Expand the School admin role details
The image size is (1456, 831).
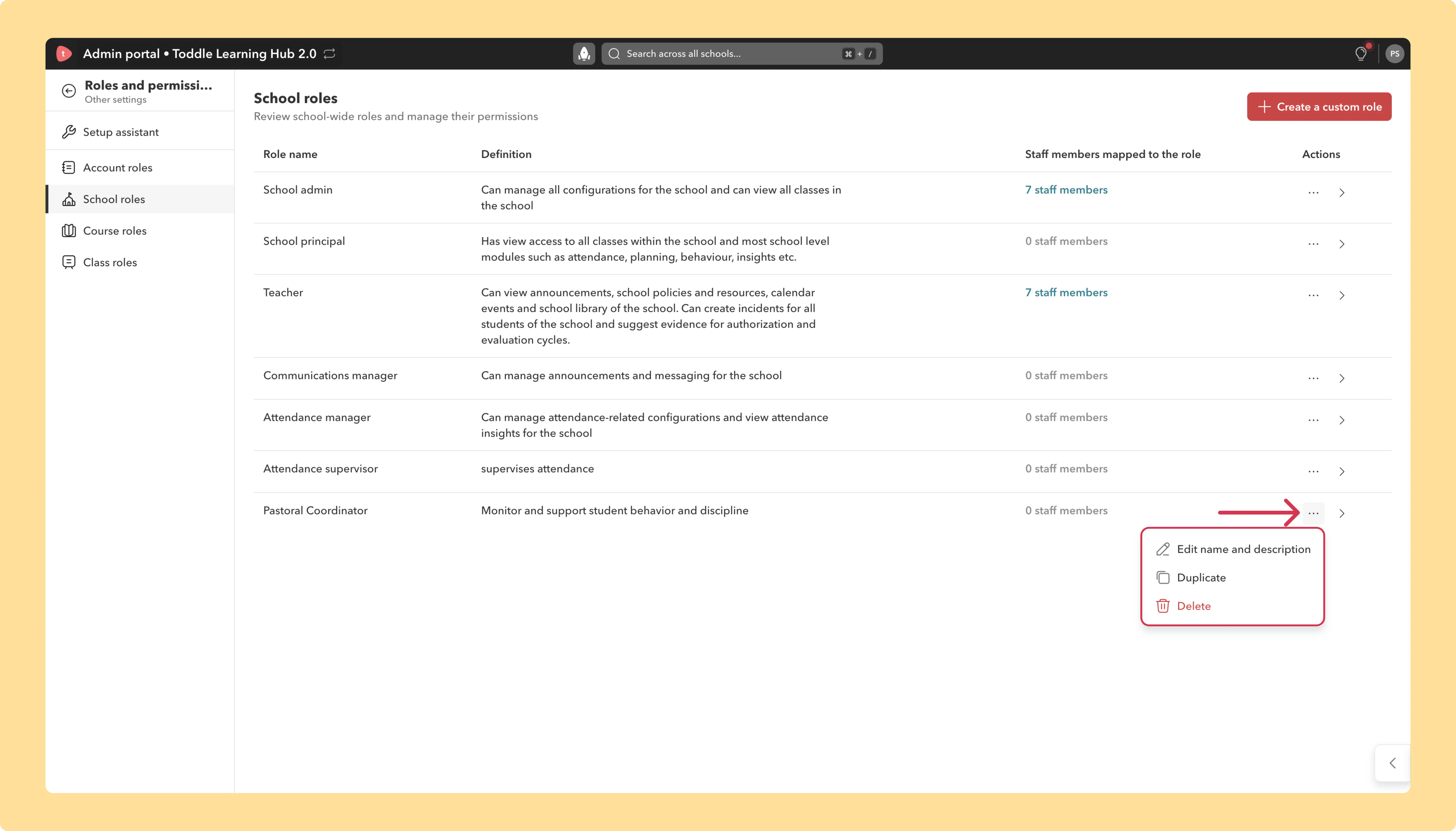(x=1342, y=193)
